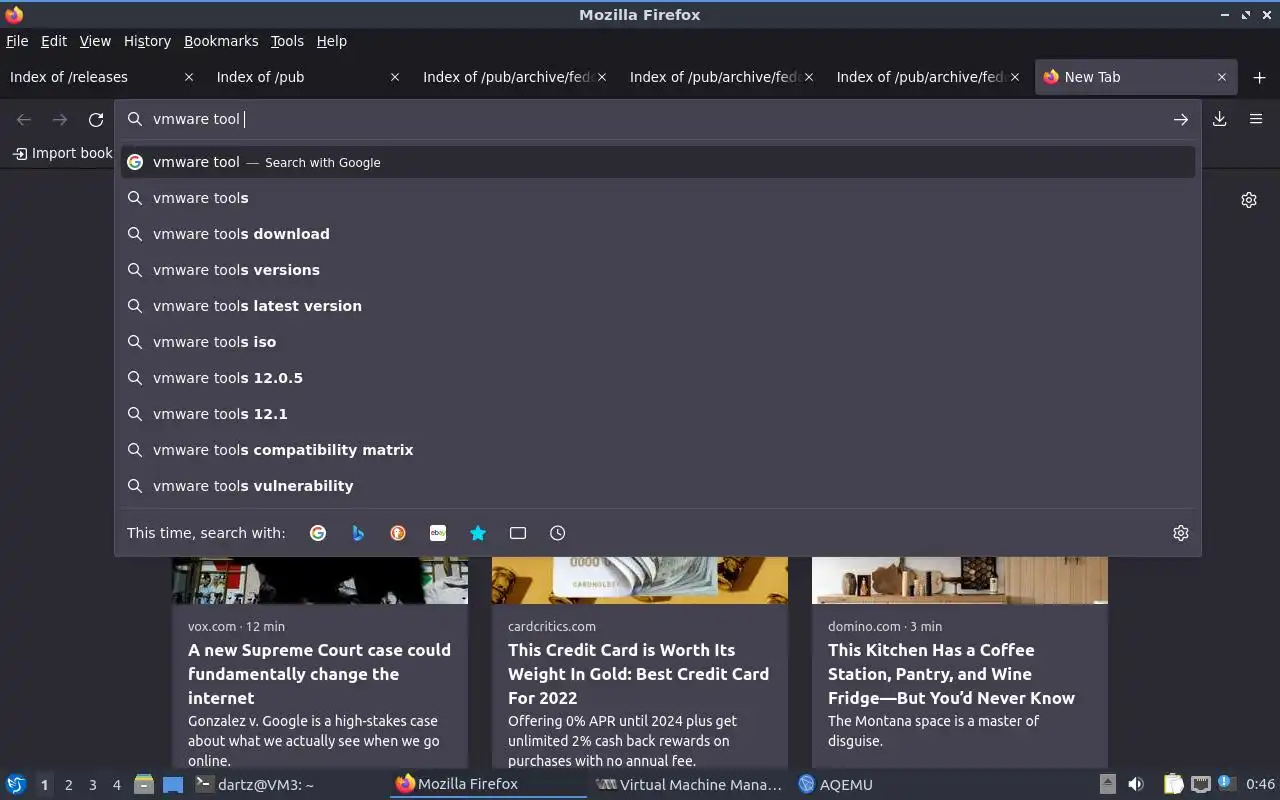The height and width of the screenshot is (800, 1280).
Task: Switch to AQEMU window in taskbar
Action: point(836,785)
